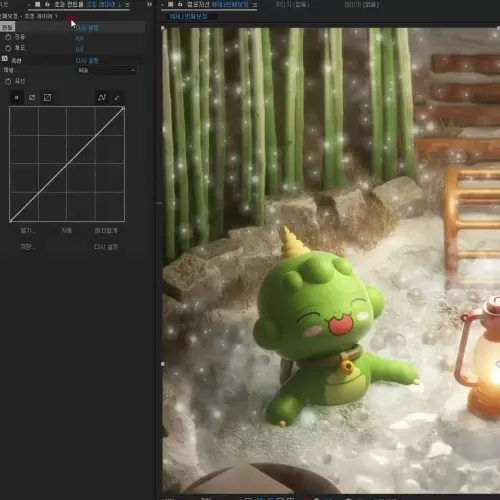500x500 pixels.
Task: Click the 다시 설정 button under the curve
Action: (x=106, y=247)
